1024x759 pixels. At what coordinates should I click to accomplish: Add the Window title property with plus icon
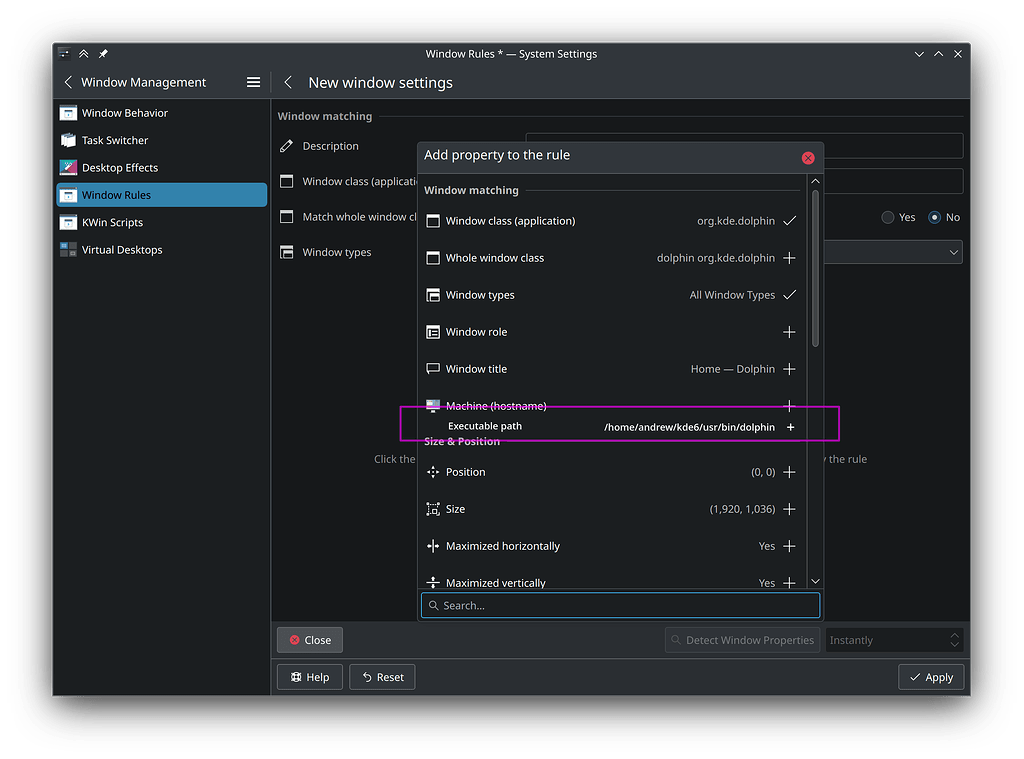(789, 369)
